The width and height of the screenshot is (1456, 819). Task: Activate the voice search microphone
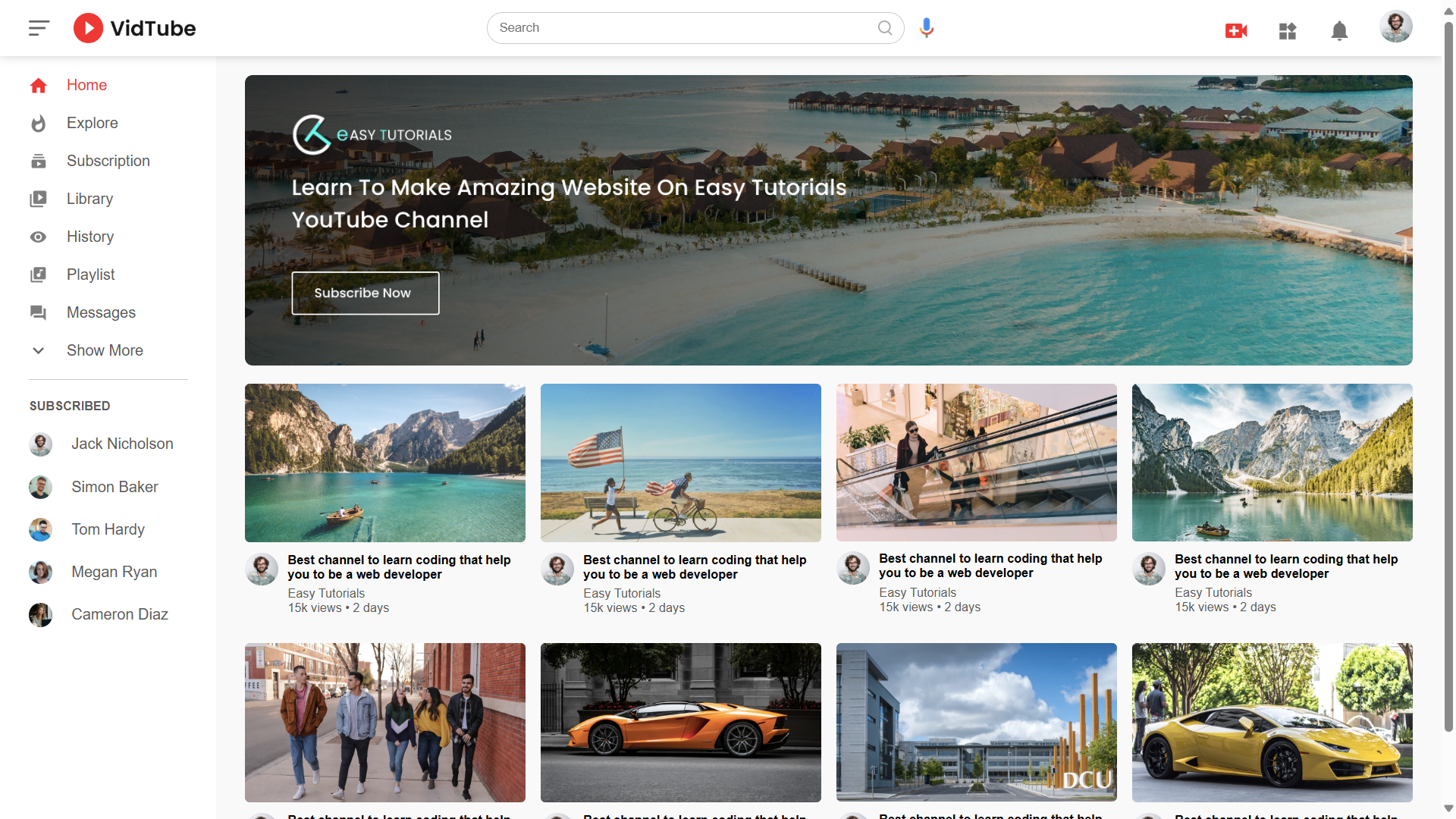(x=926, y=28)
